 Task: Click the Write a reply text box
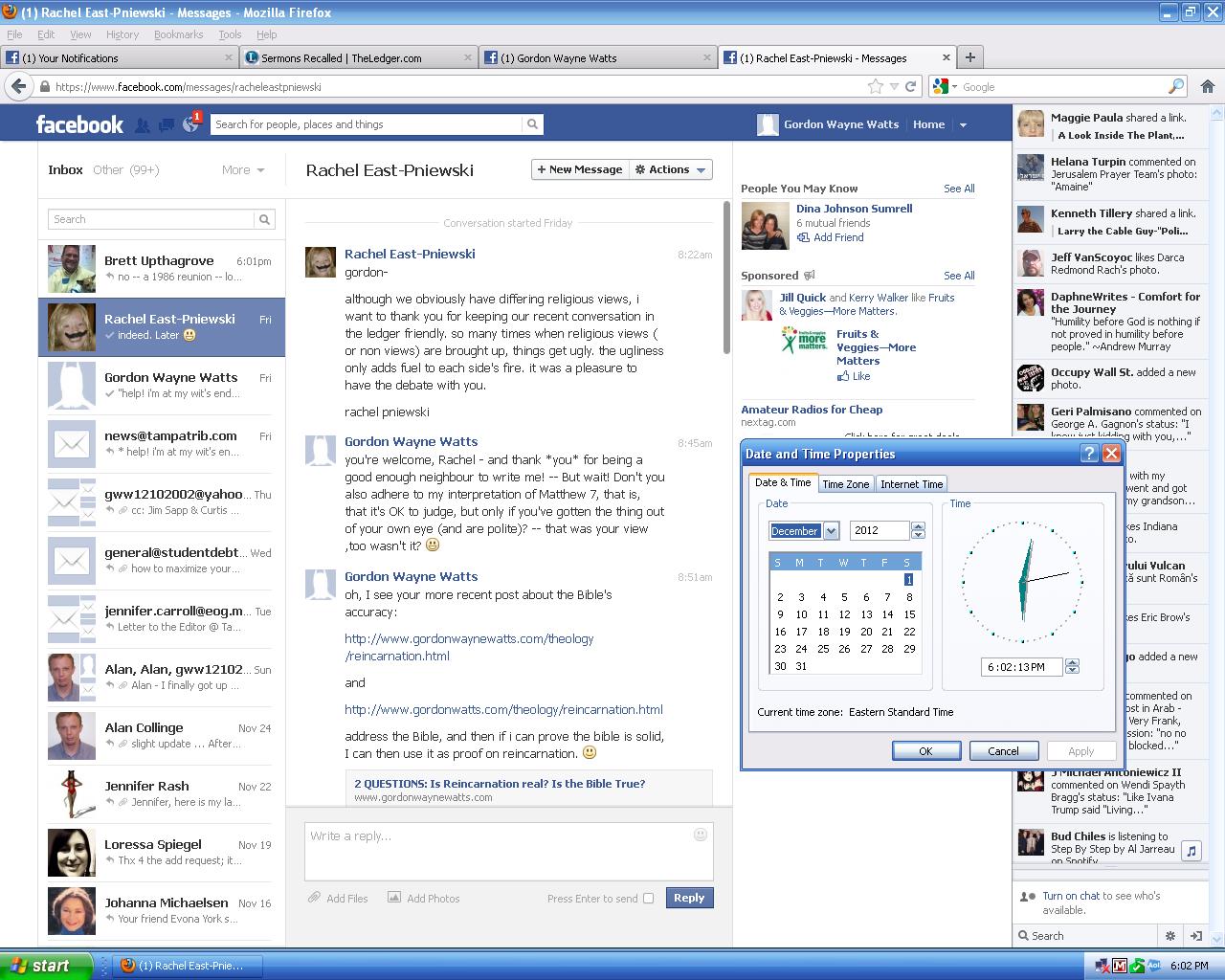[508, 851]
